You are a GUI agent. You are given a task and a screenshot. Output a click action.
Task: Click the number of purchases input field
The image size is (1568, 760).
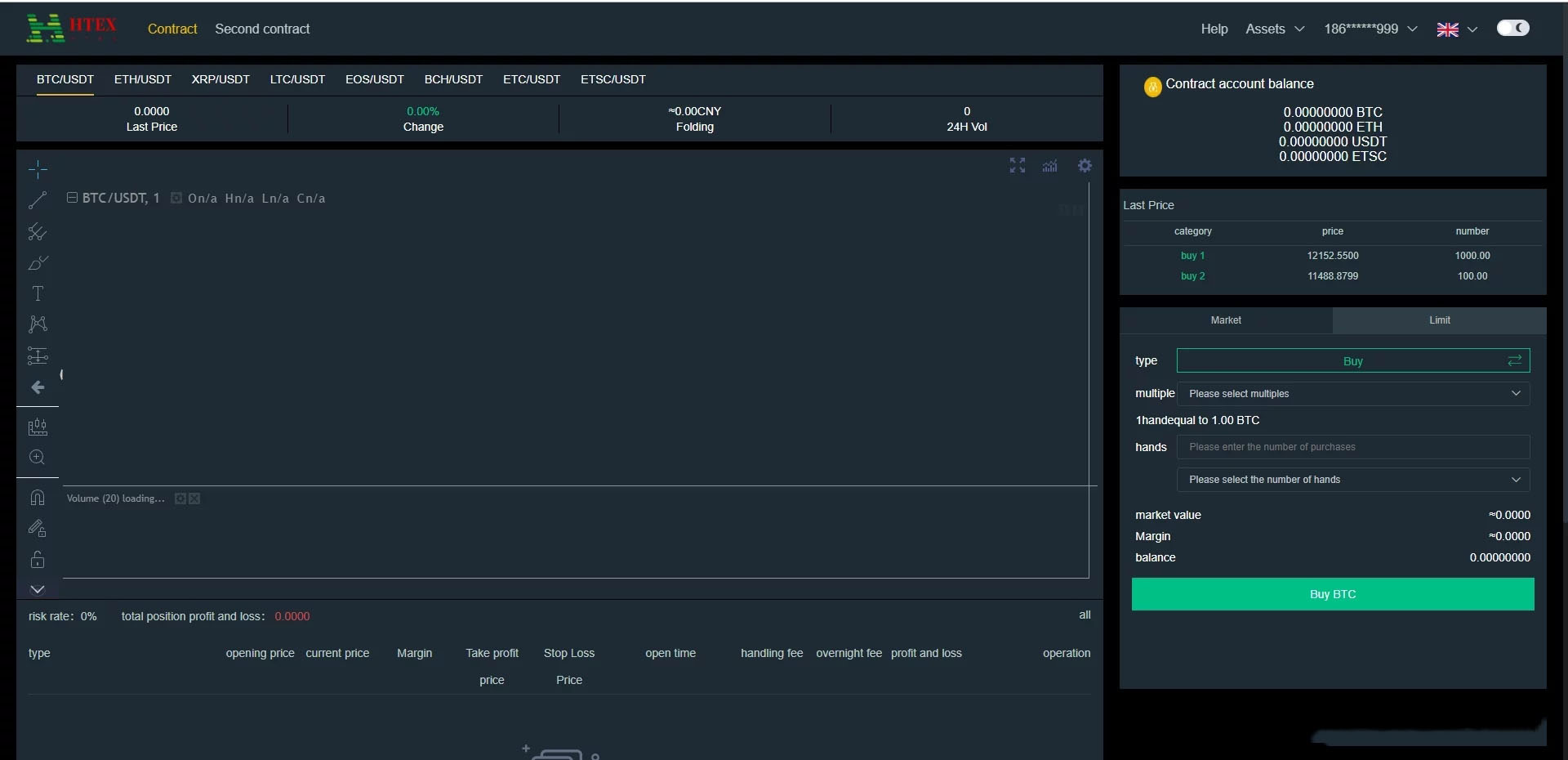1352,447
